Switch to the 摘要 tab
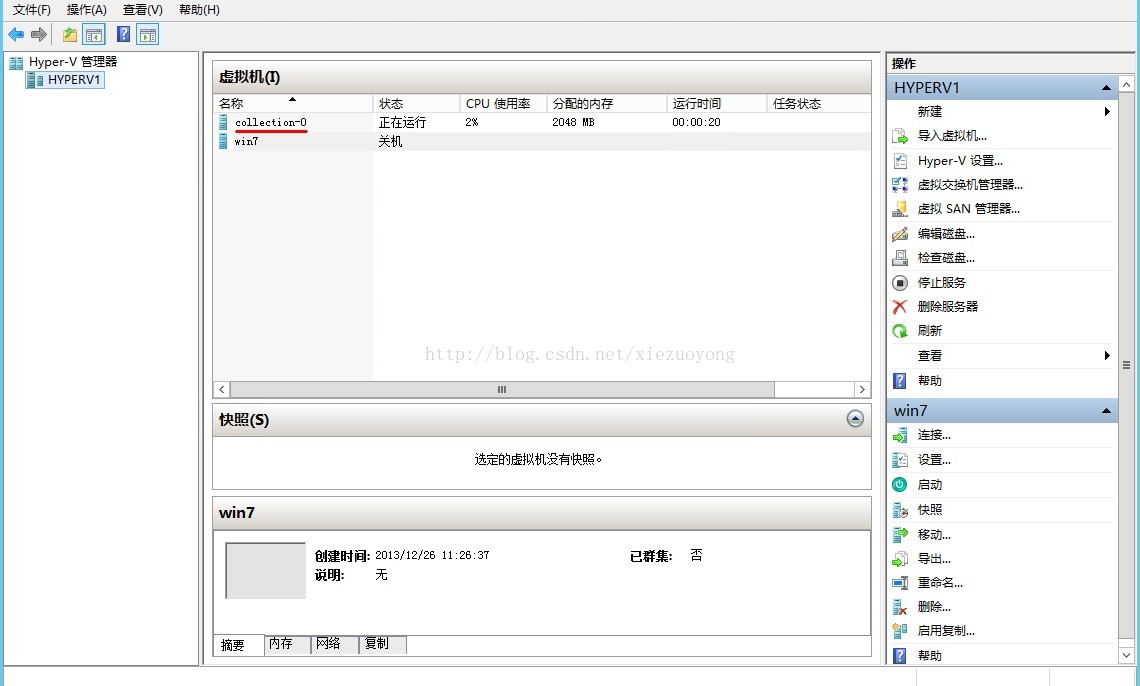 (x=238, y=645)
